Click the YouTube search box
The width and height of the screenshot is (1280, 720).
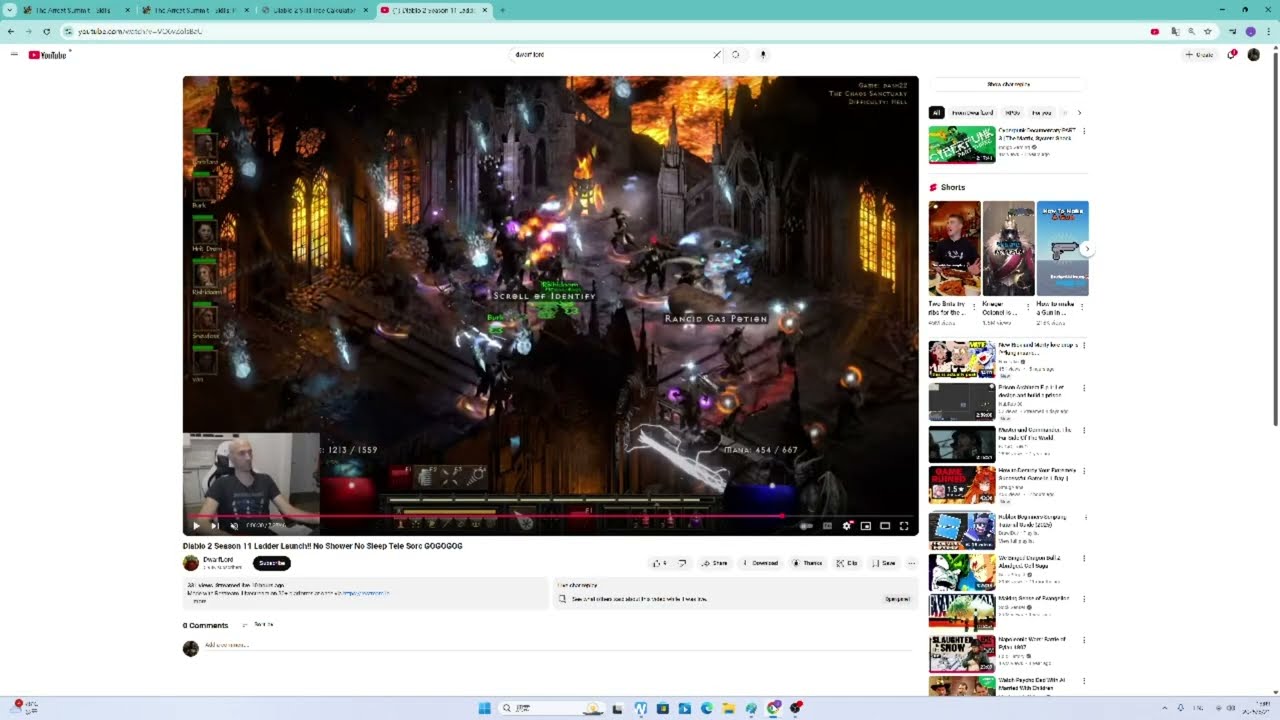610,54
